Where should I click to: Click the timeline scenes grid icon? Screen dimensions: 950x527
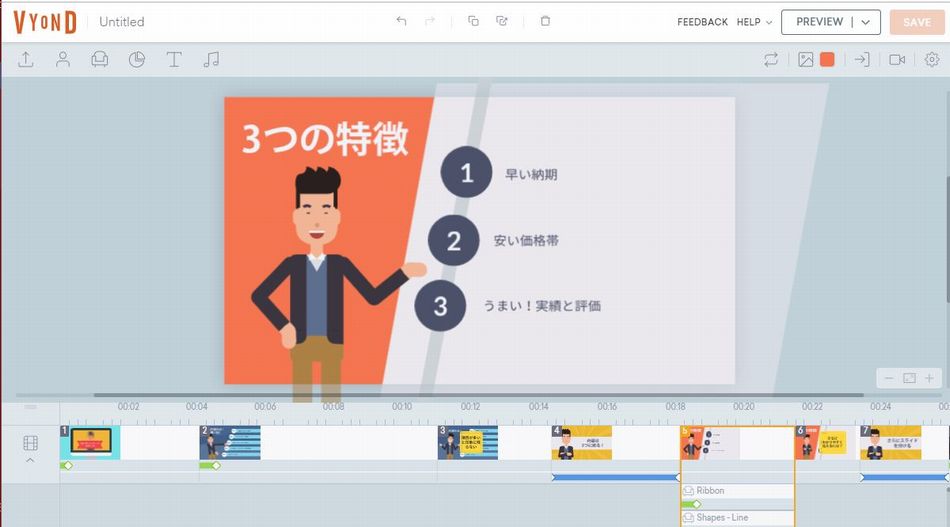(30, 443)
